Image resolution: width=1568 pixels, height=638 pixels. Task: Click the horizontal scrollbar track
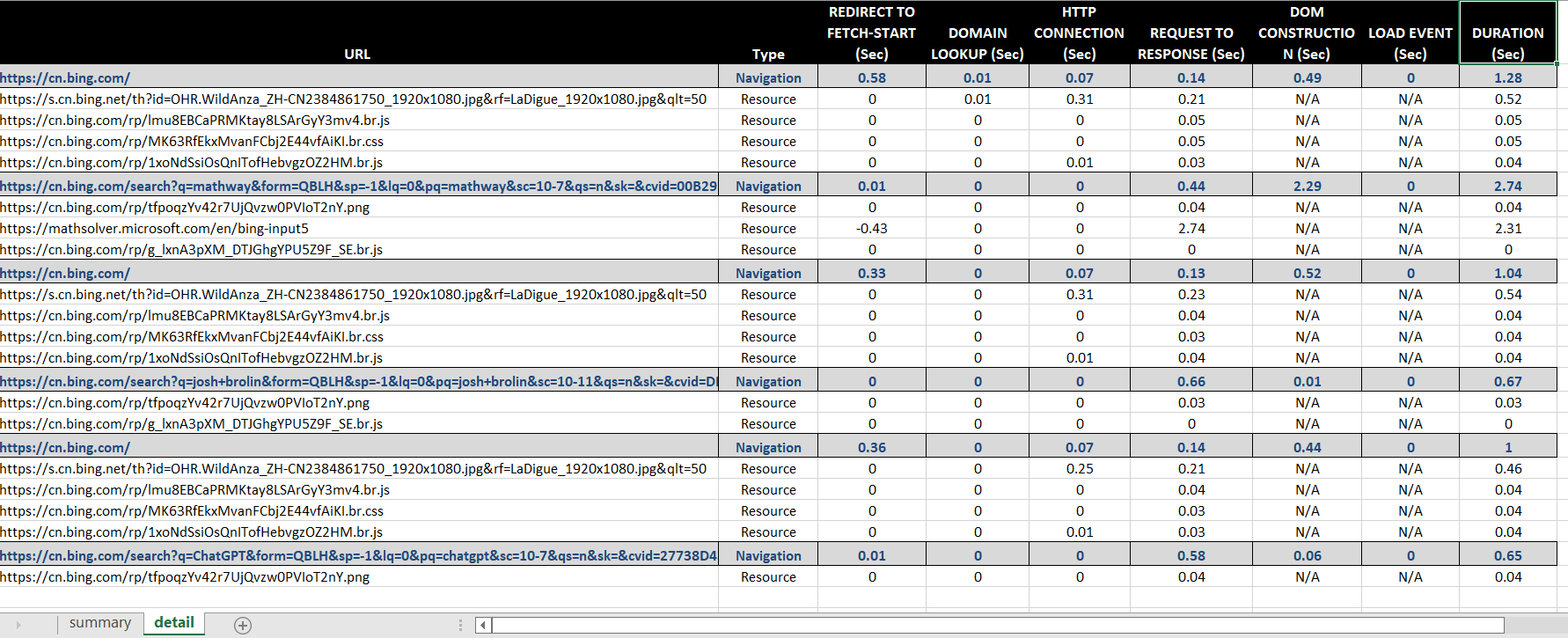998,625
